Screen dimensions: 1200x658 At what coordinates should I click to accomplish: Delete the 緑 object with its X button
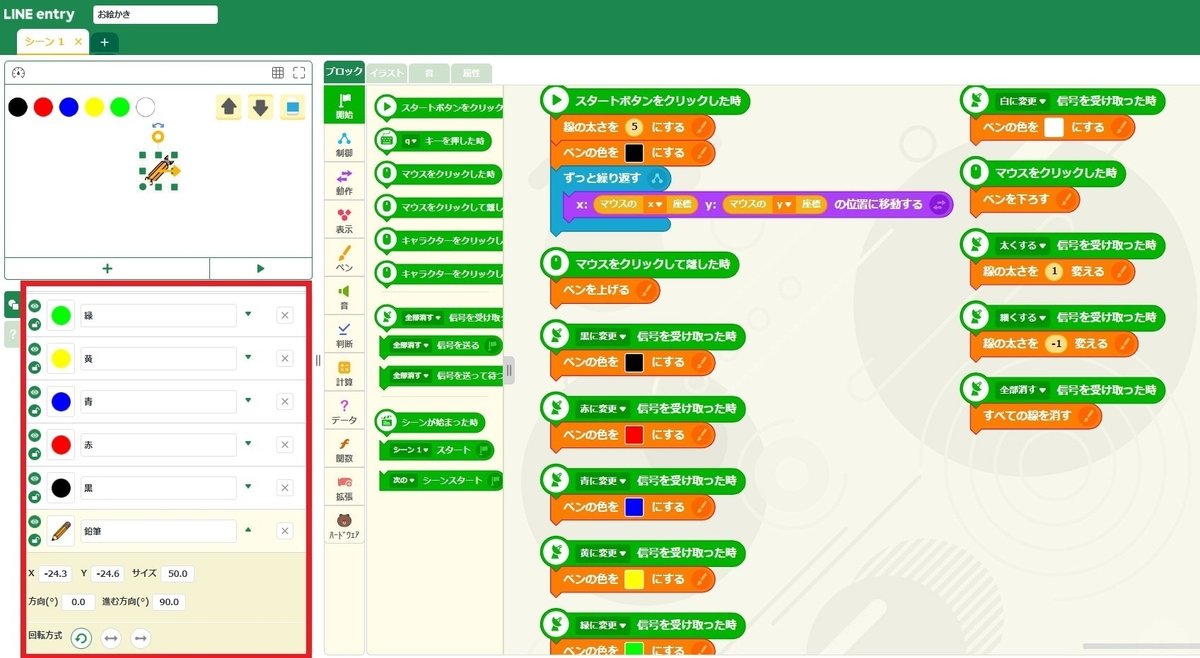click(285, 316)
